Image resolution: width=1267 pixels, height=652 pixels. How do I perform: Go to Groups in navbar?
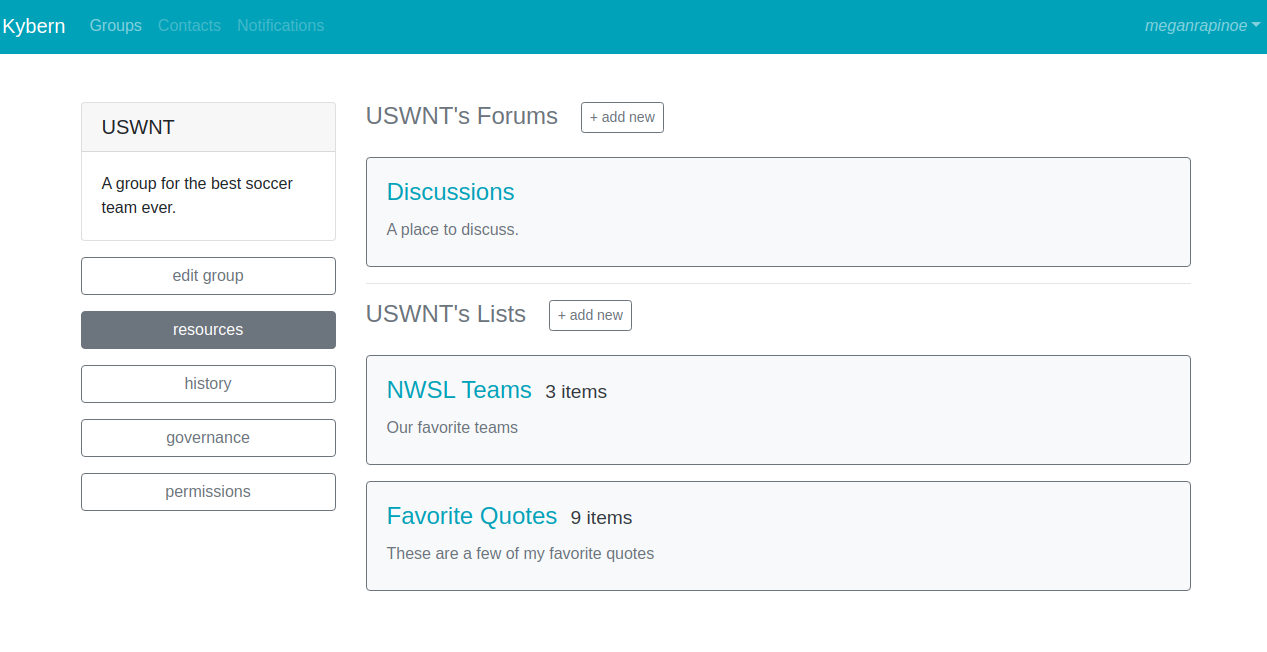click(116, 26)
